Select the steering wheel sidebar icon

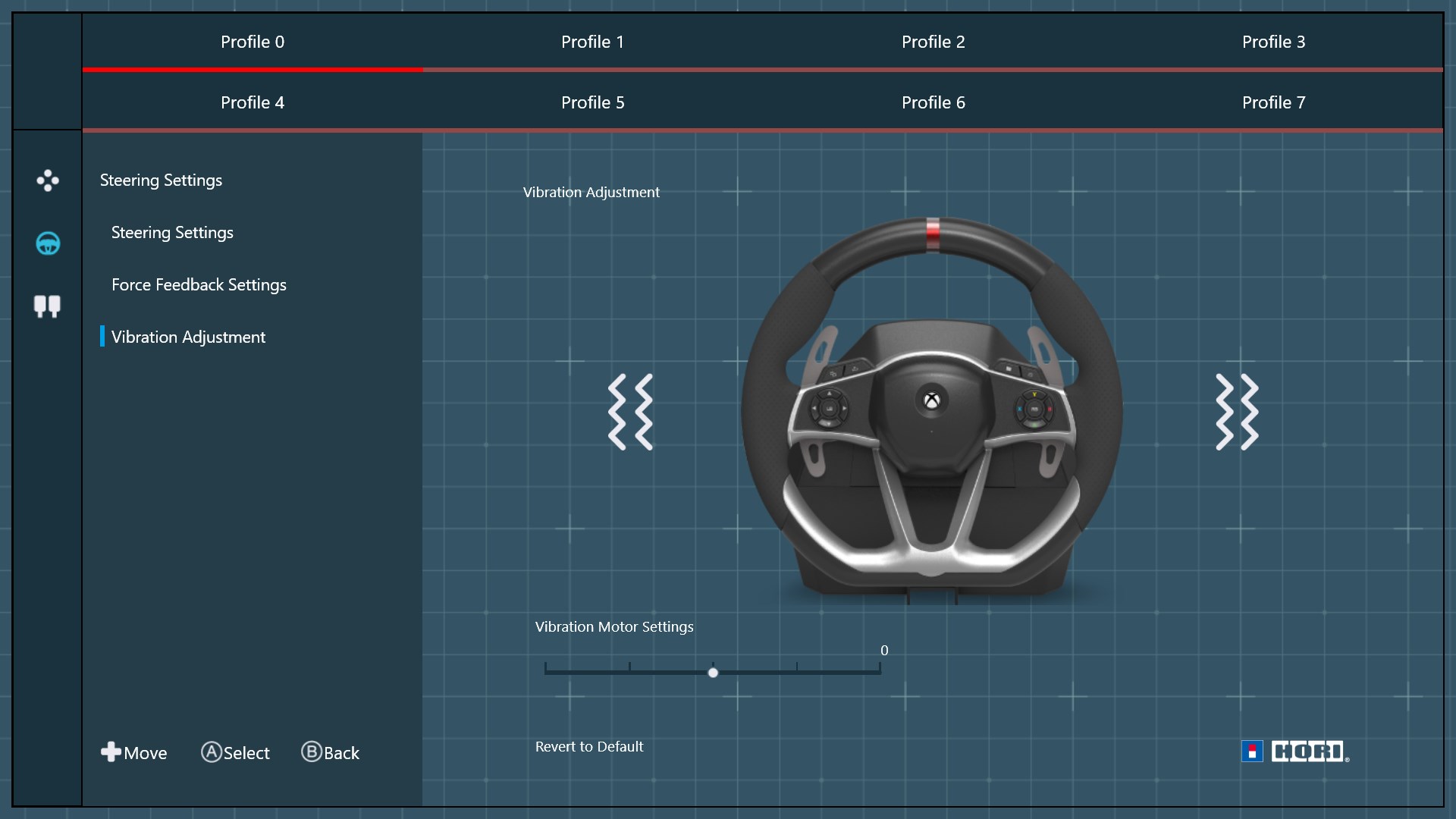47,243
